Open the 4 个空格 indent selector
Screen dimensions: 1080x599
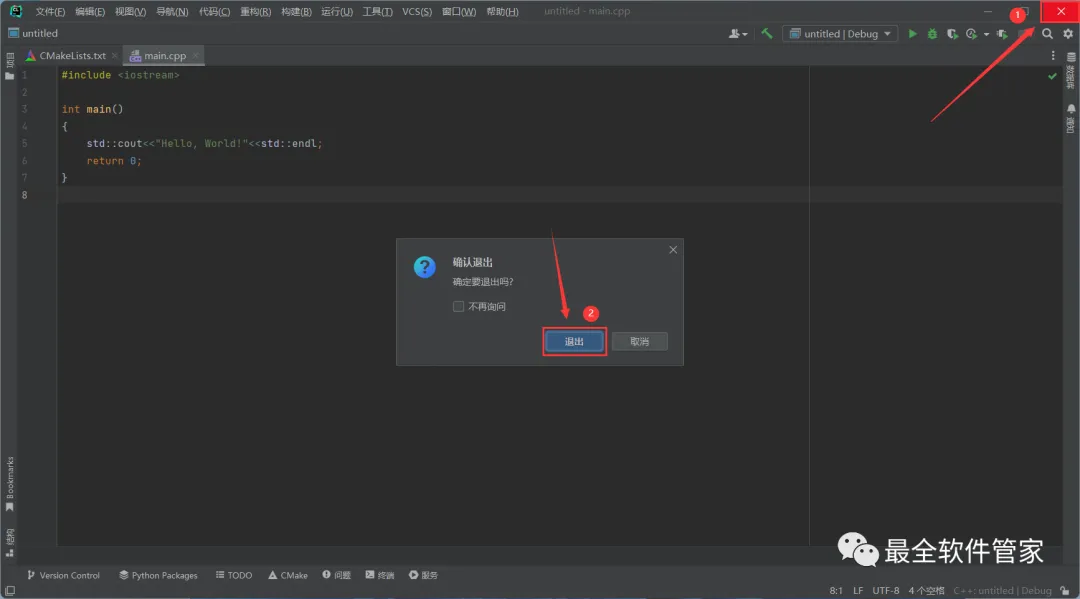tap(926, 591)
